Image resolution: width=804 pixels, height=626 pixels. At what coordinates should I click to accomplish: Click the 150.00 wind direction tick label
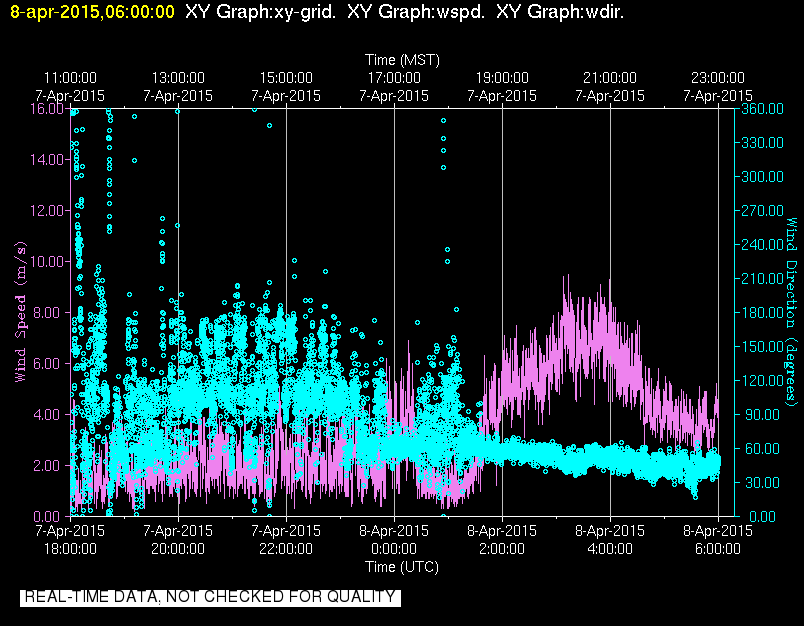(x=762, y=347)
